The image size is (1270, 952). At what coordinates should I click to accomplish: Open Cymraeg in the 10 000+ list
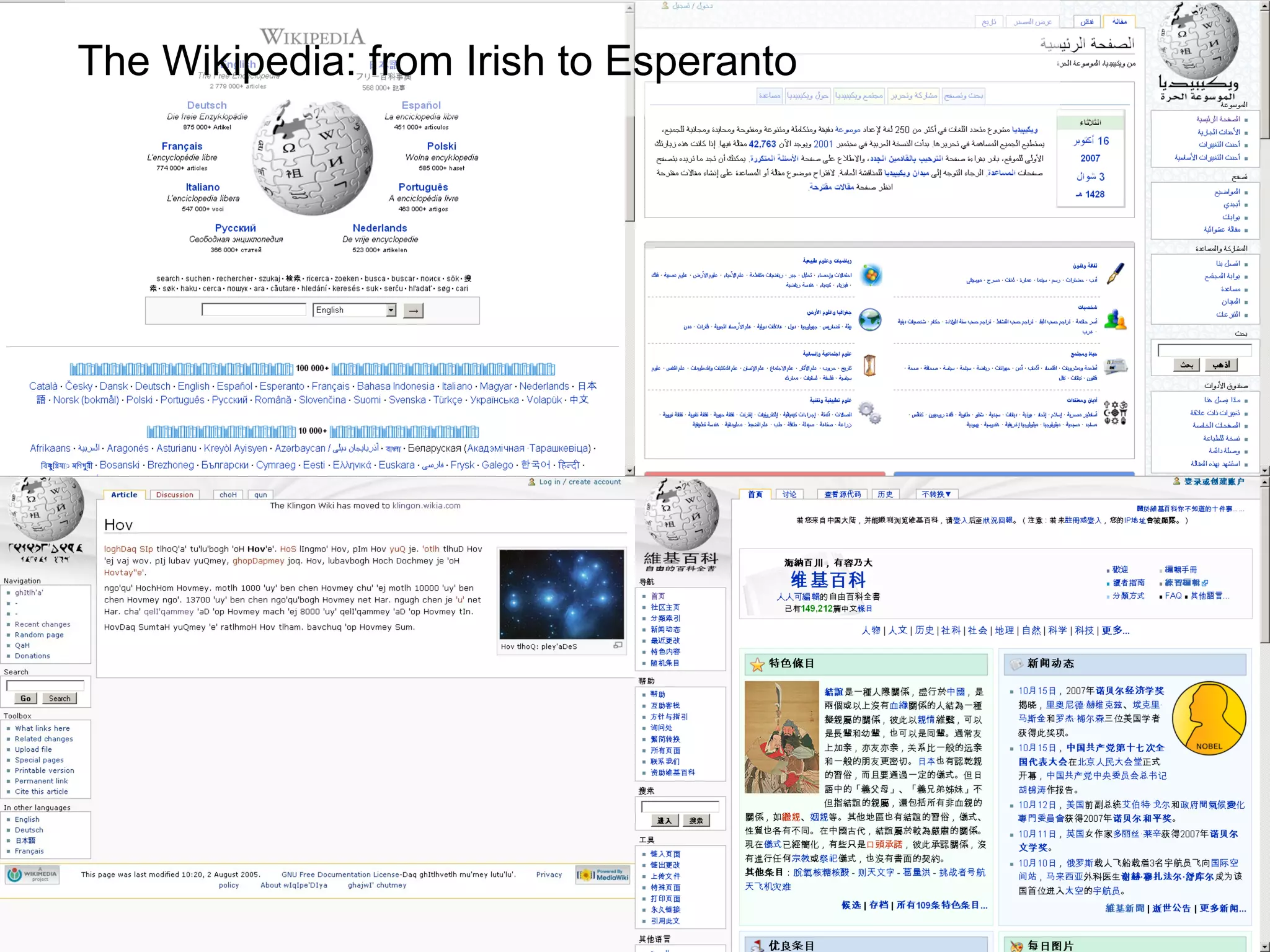click(276, 465)
